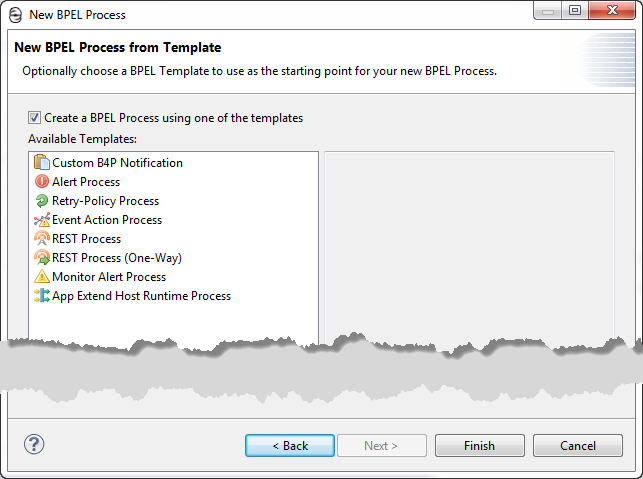Click the App Extend Host Runtime icon
643x479 pixels.
point(42,295)
